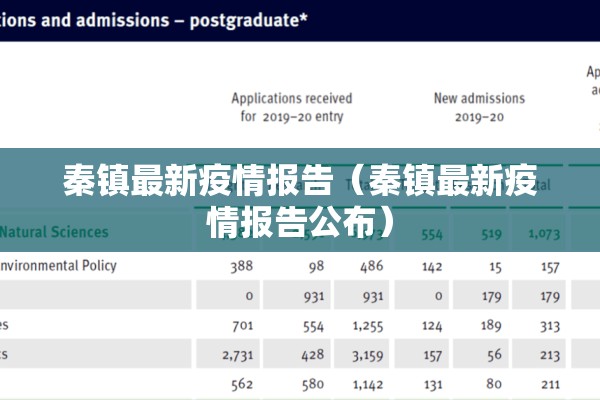Select the value 562
Viewport: 600px width, 400px height.
242,384
